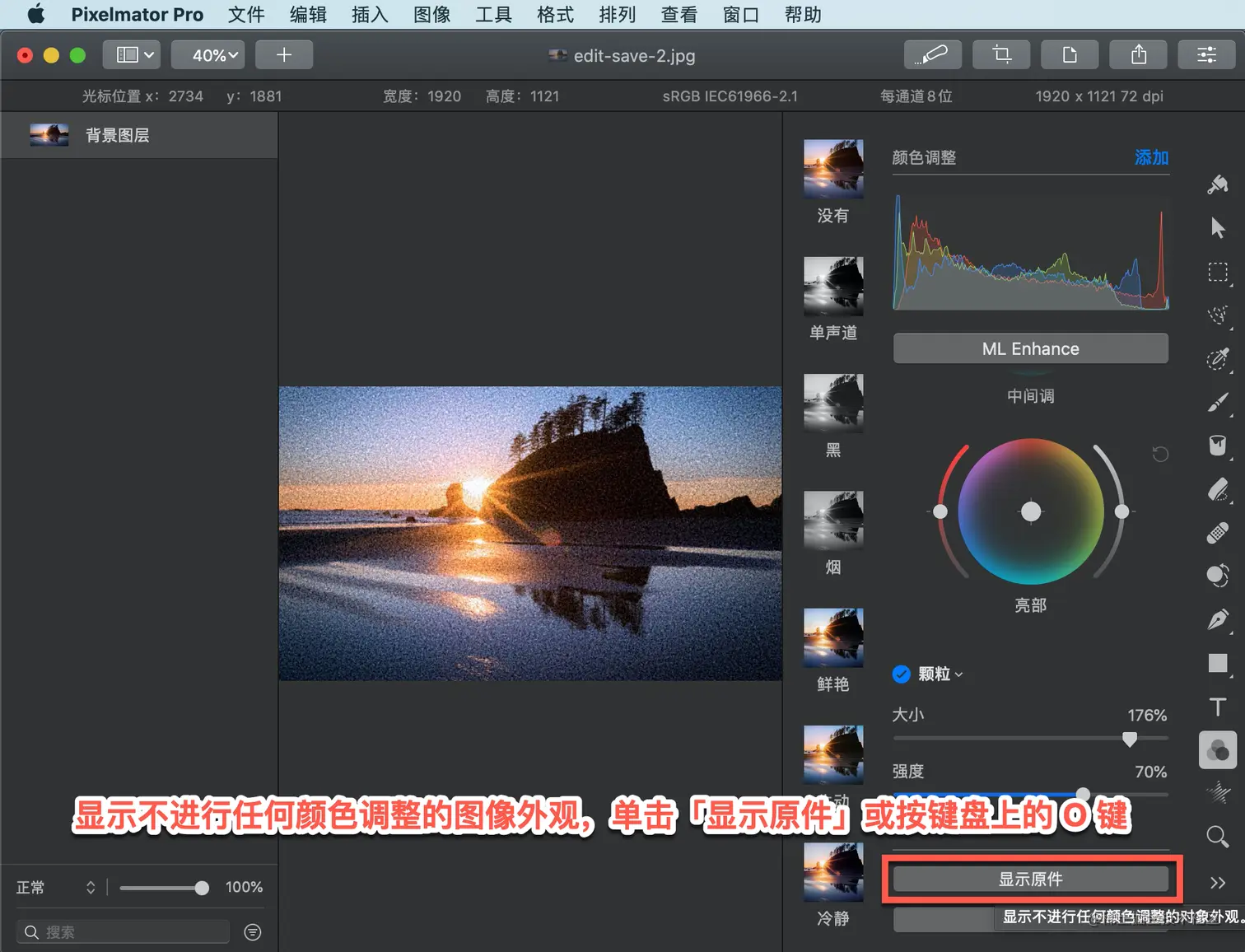Screen dimensions: 1245x952
Task: Click the 大小 grain size slider handle
Action: pos(1130,739)
